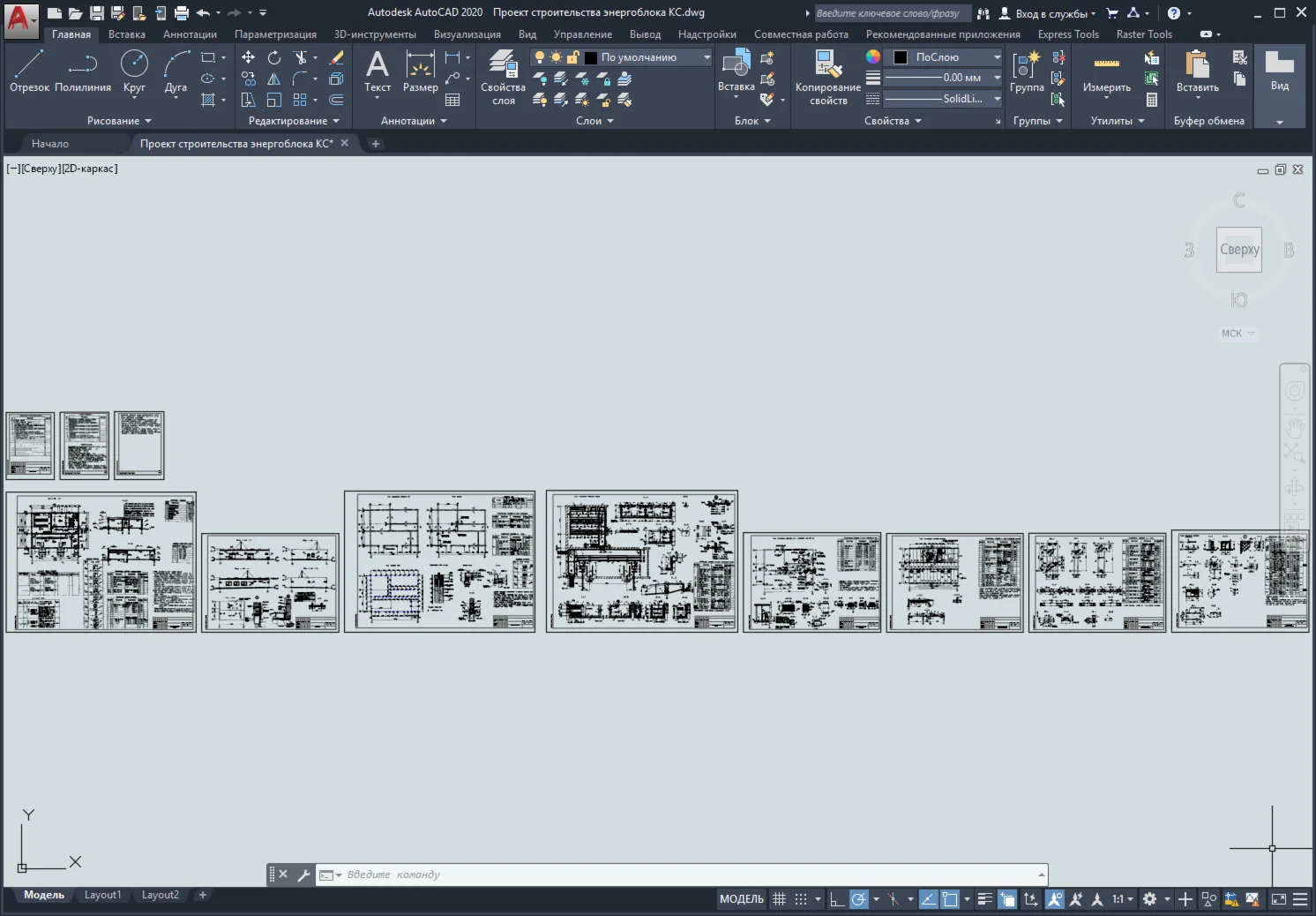
Task: Click Копирование свойств match properties
Action: pyautogui.click(x=827, y=78)
